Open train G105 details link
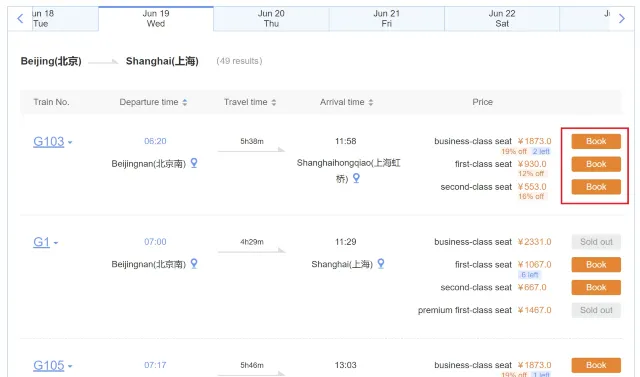 [49, 365]
